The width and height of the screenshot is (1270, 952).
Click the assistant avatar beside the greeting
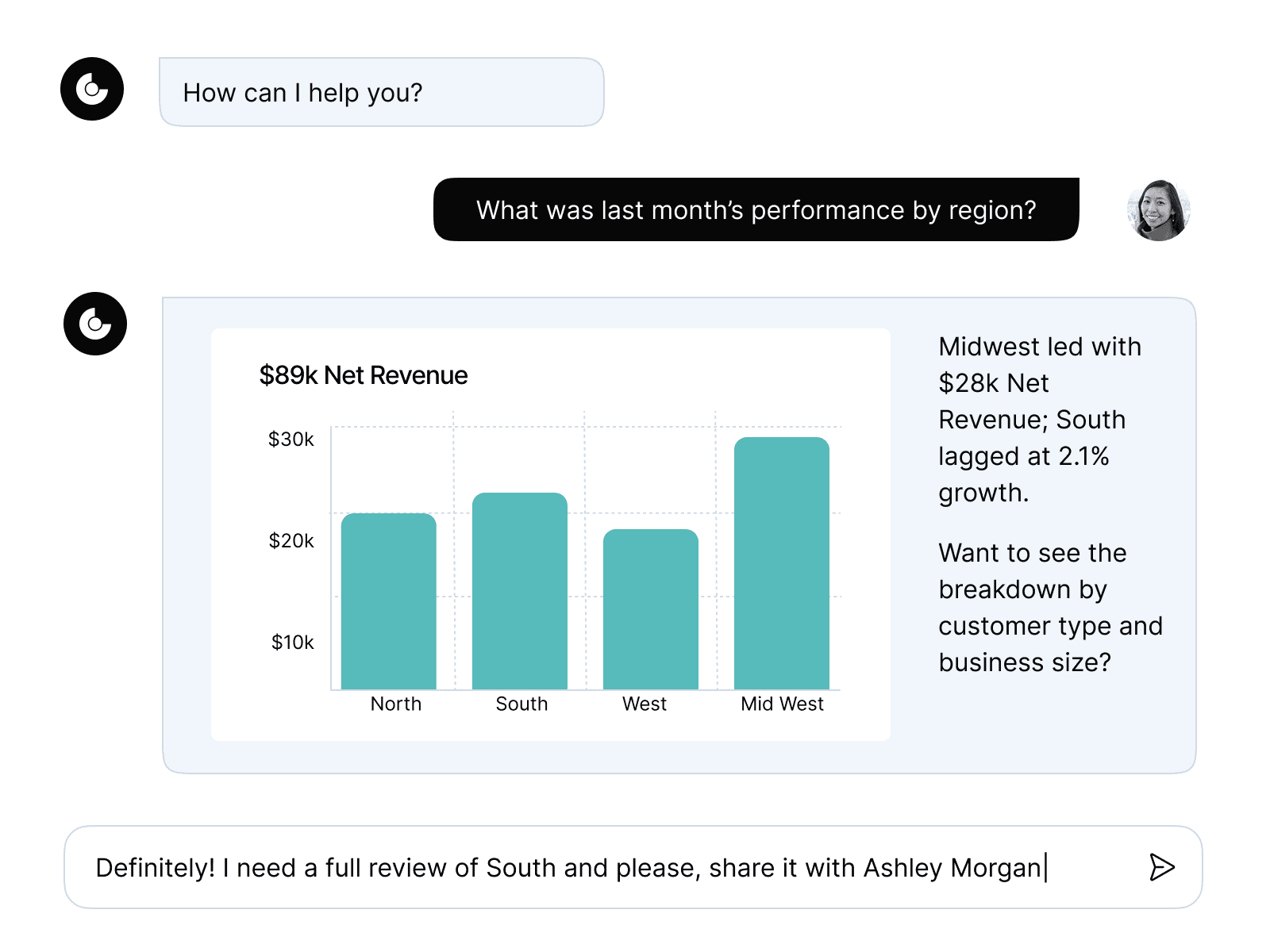point(92,89)
